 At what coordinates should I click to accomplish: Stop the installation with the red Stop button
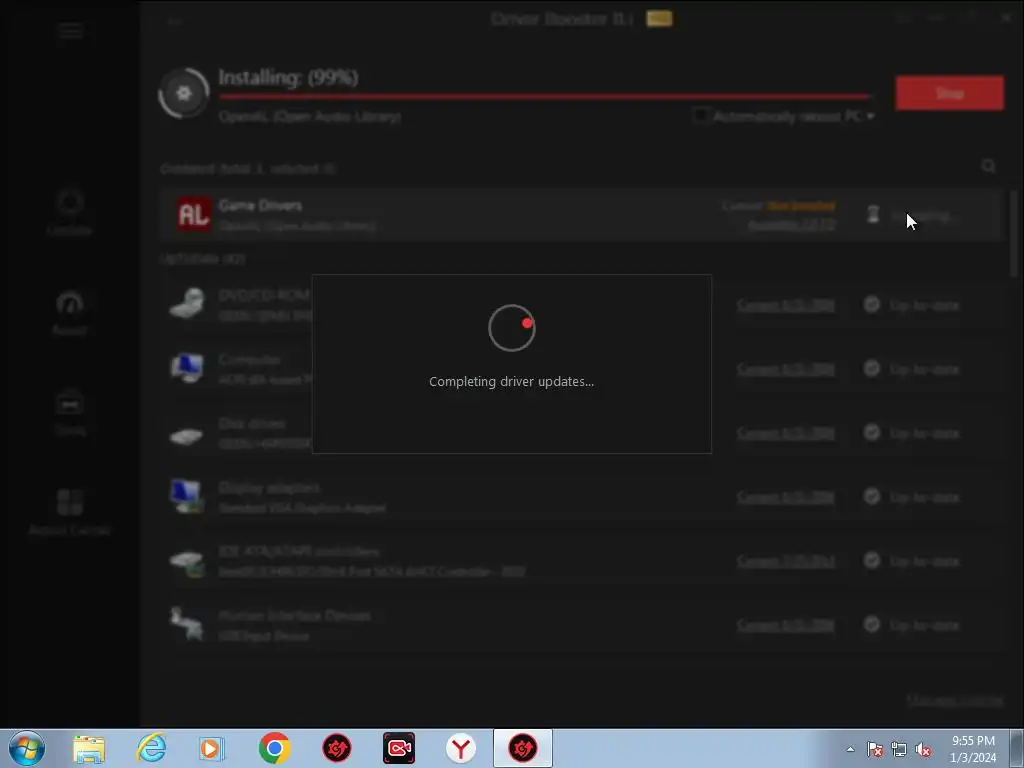(950, 93)
